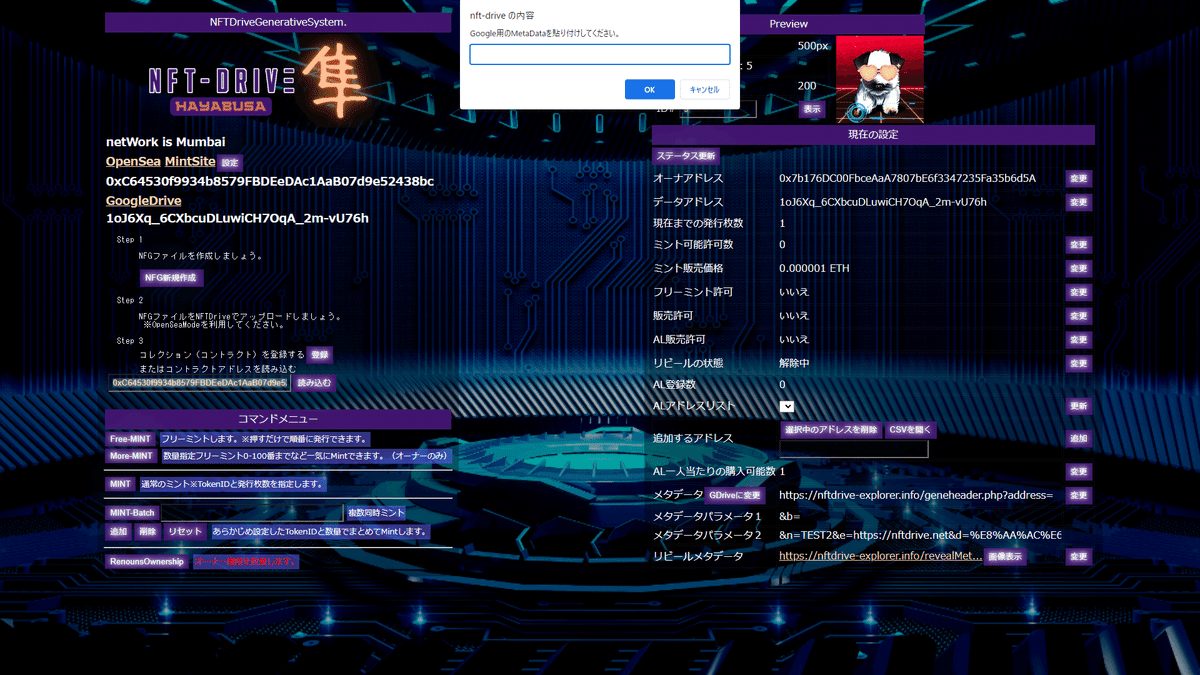The image size is (1200, 675).
Task: Click the 削除 button under MINT-Batch
Action: (x=147, y=532)
